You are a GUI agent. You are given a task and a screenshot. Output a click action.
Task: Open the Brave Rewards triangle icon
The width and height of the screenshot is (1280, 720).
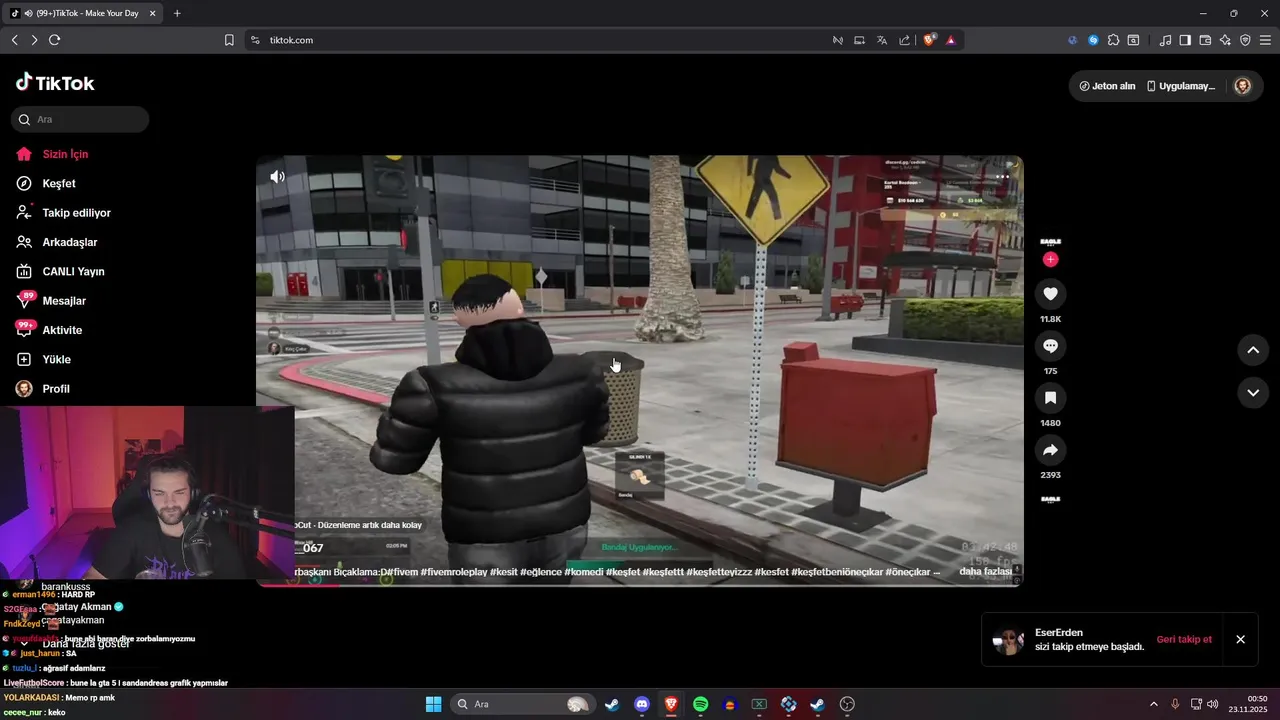(x=950, y=40)
